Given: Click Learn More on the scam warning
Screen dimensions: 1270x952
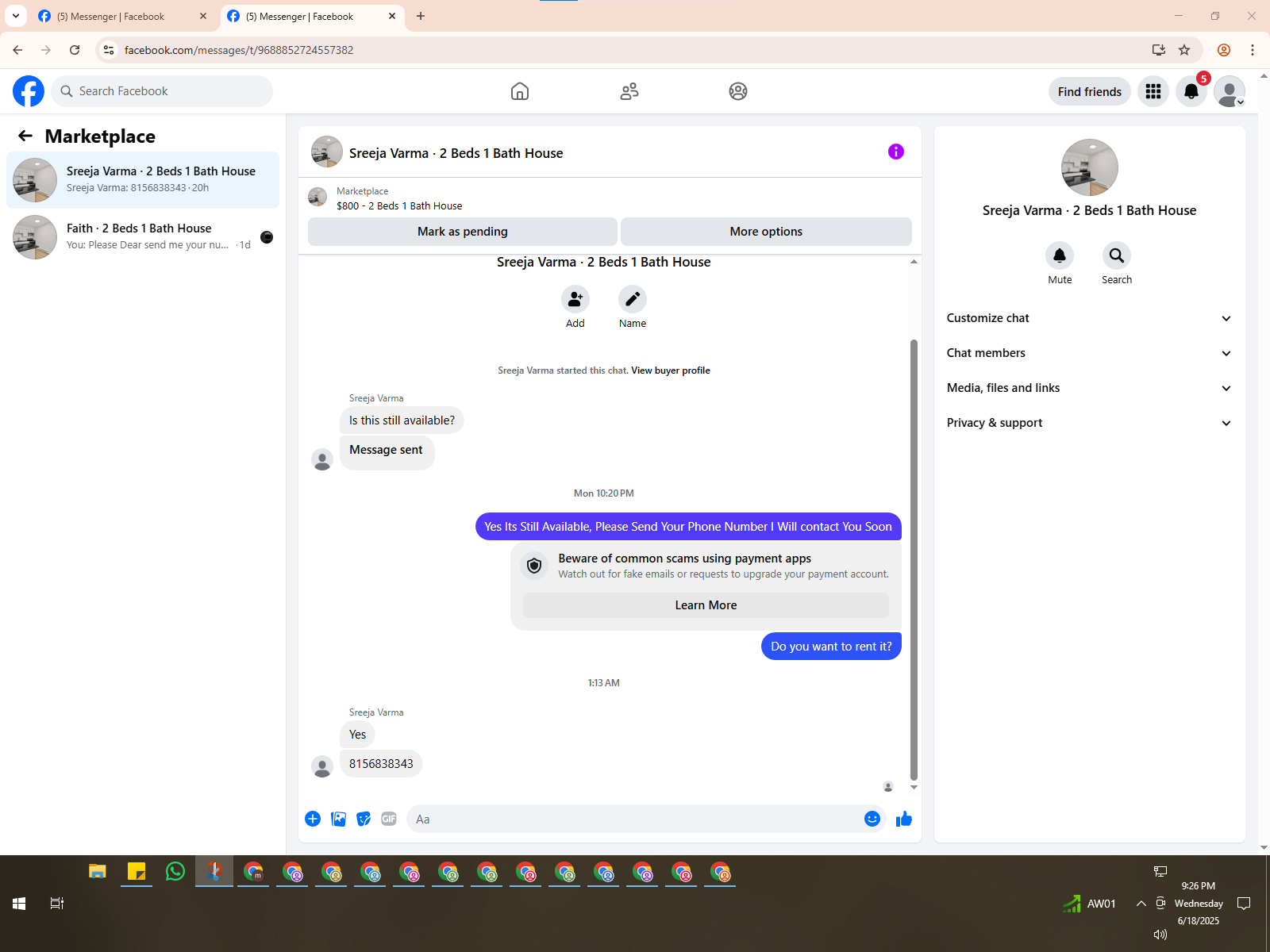Looking at the screenshot, I should coord(706,605).
